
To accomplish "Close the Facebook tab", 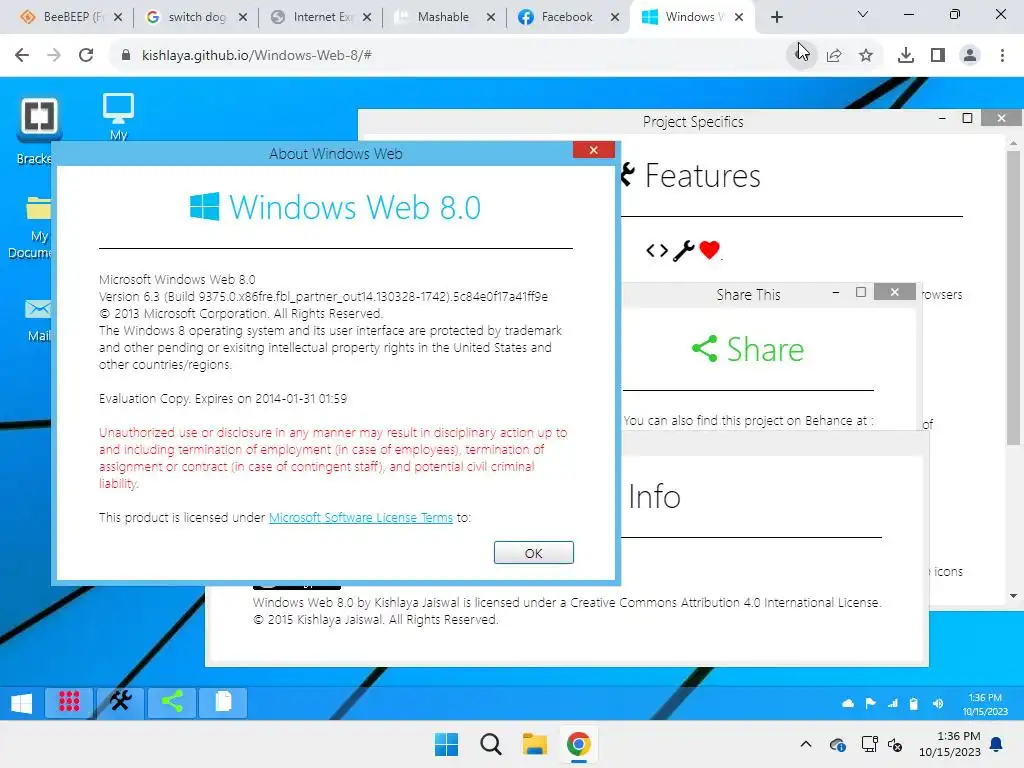I will point(615,17).
